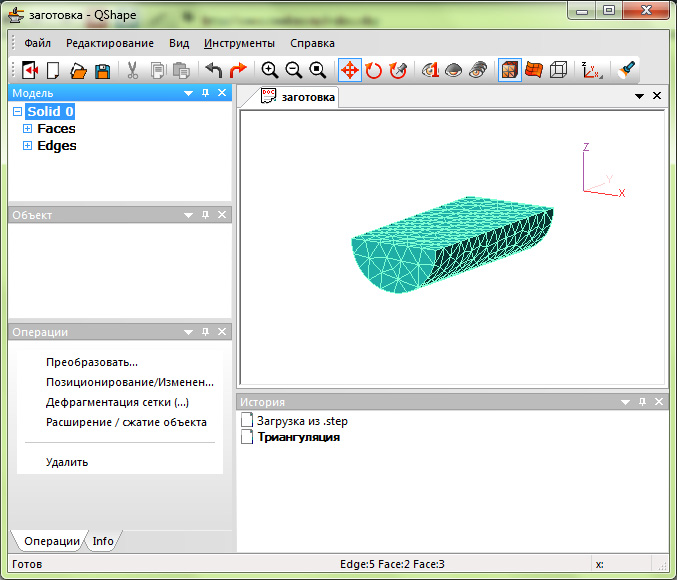Select Загрузка из .step history entry
The image size is (677, 580).
click(x=294, y=421)
